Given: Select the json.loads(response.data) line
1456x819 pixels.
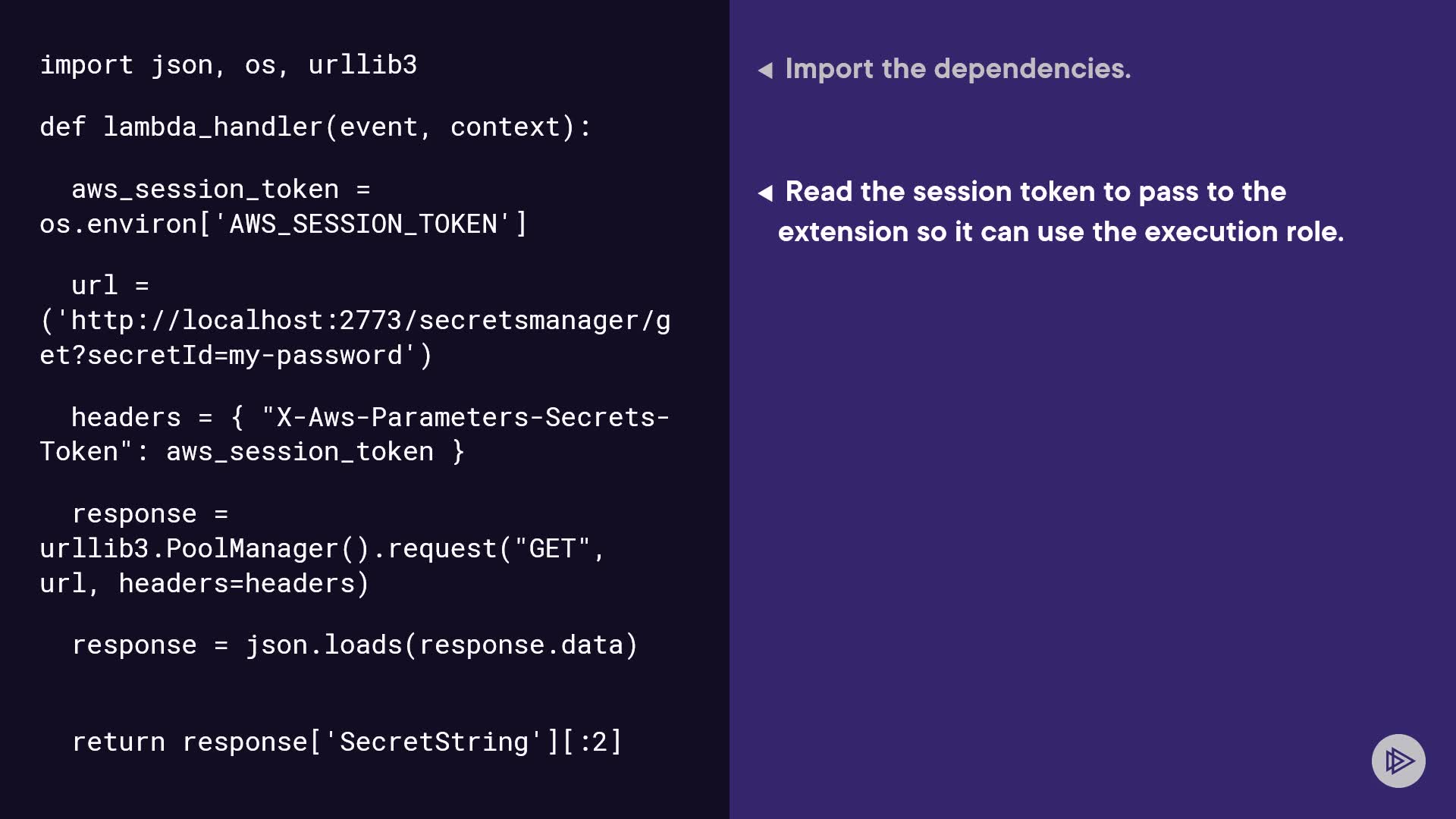Looking at the screenshot, I should 355,645.
